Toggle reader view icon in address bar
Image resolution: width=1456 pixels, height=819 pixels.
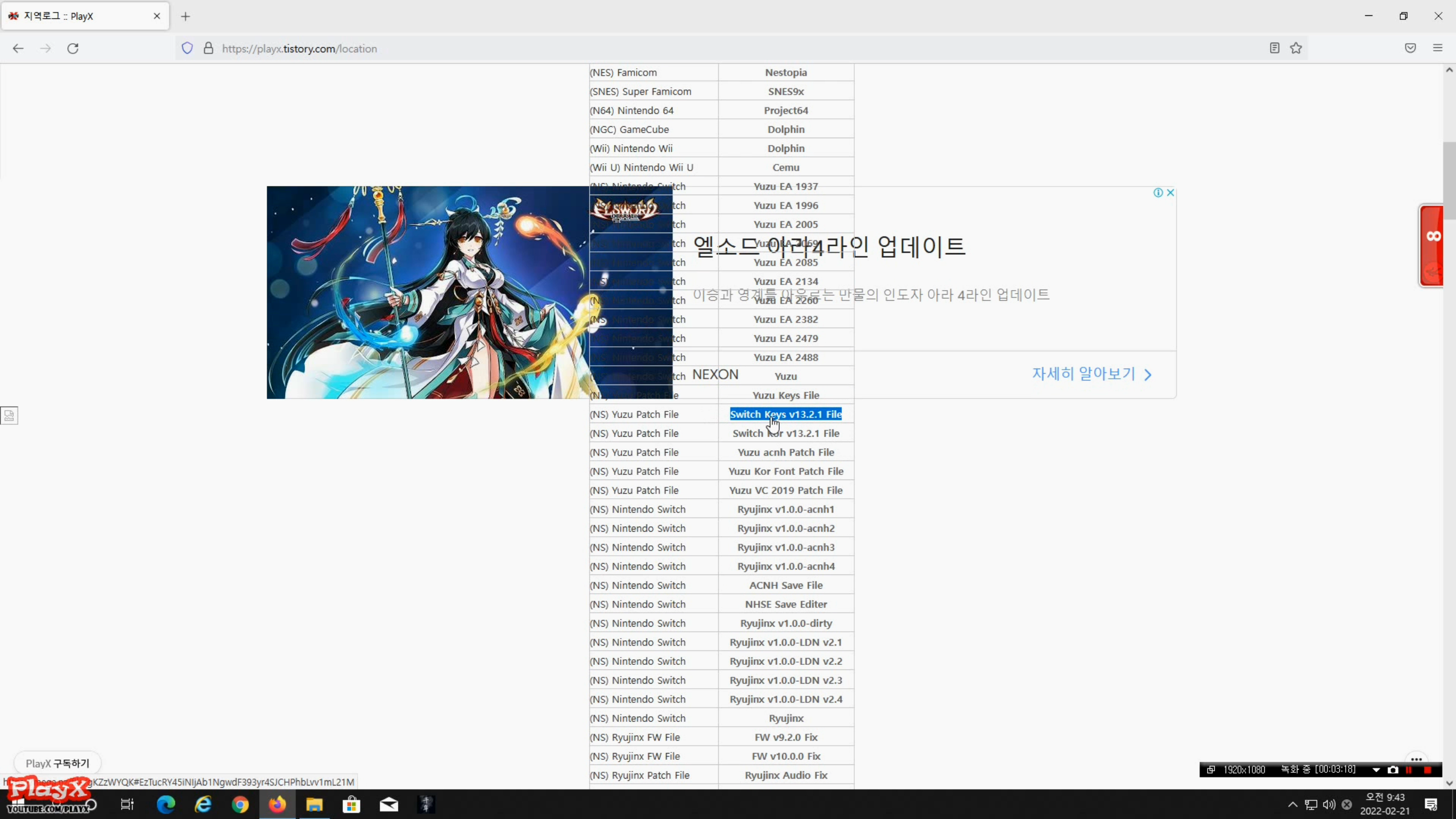pos(1275,48)
